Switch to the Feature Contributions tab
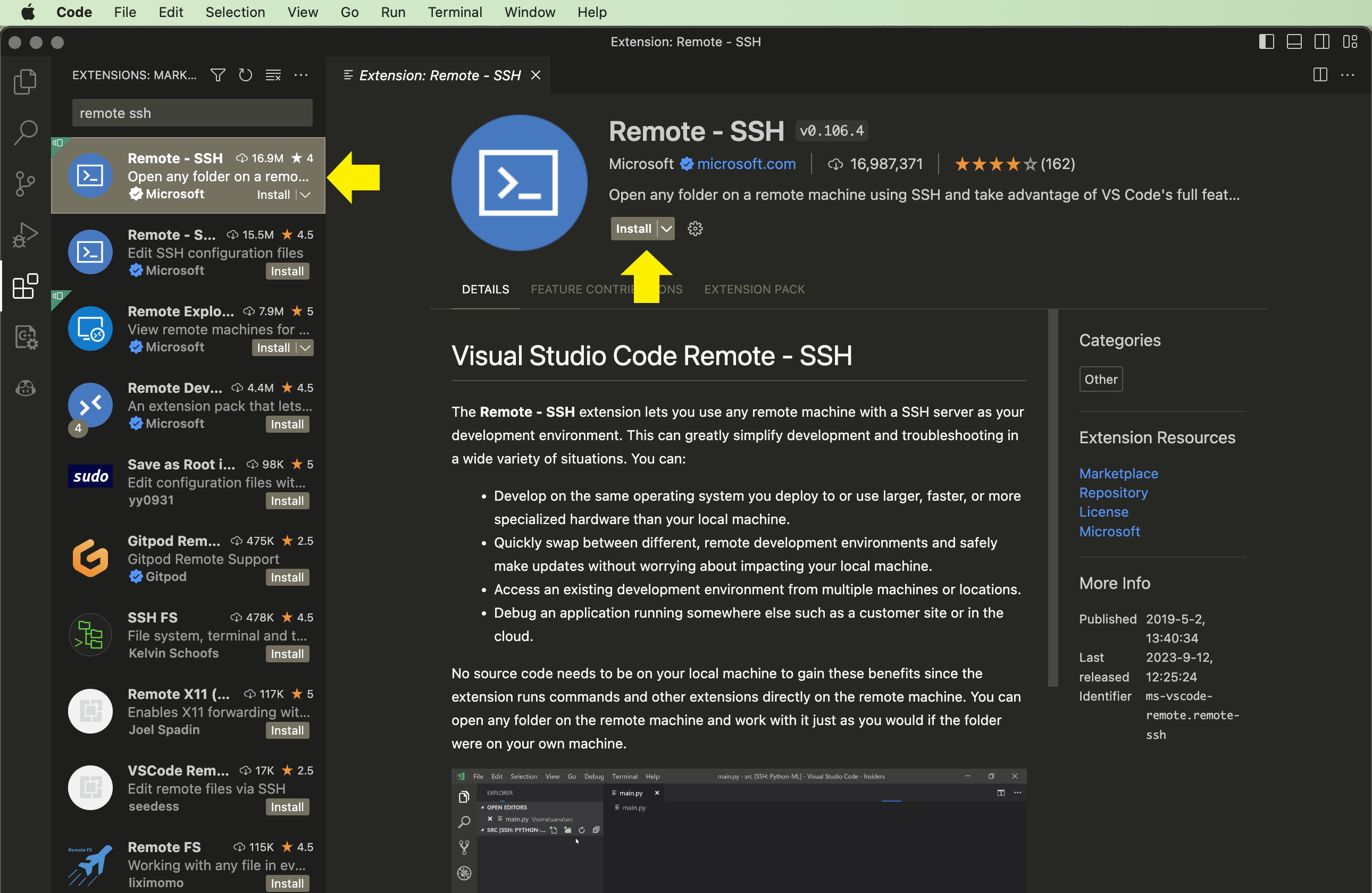This screenshot has height=893, width=1372. click(606, 289)
